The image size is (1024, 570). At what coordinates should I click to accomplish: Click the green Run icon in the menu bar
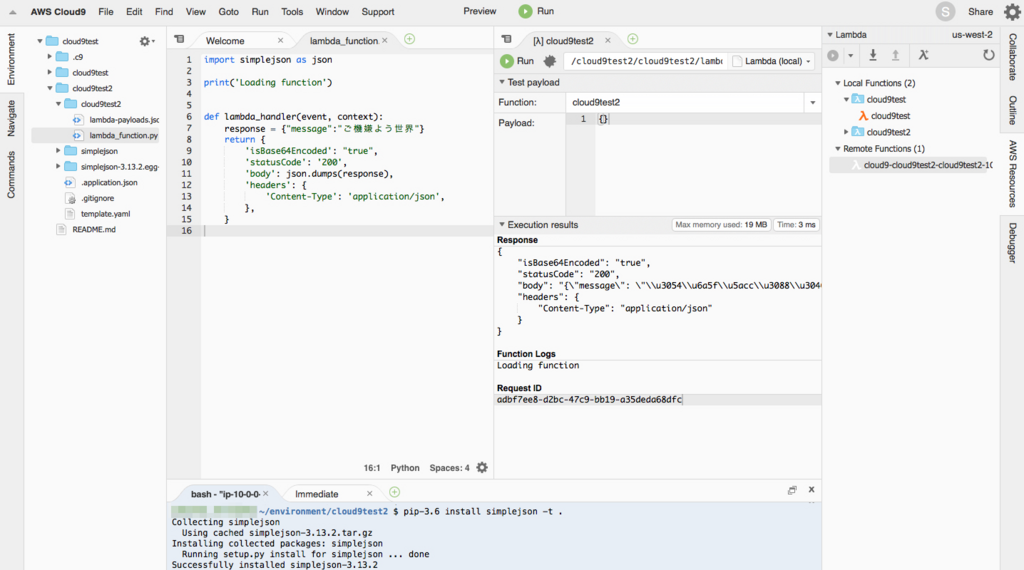[x=525, y=11]
